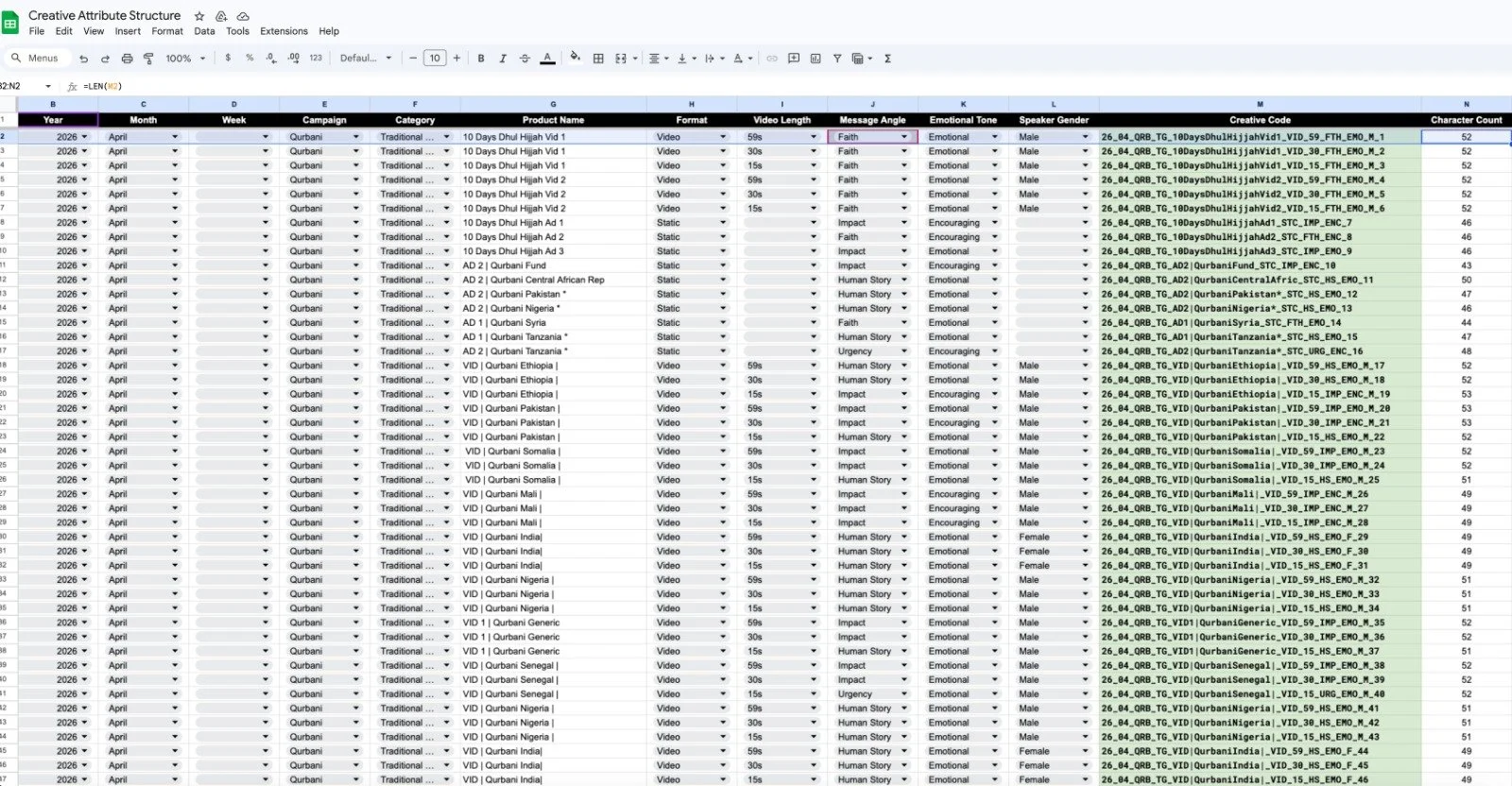Open the zoom 100% dropdown
The image size is (1512, 786).
183,59
